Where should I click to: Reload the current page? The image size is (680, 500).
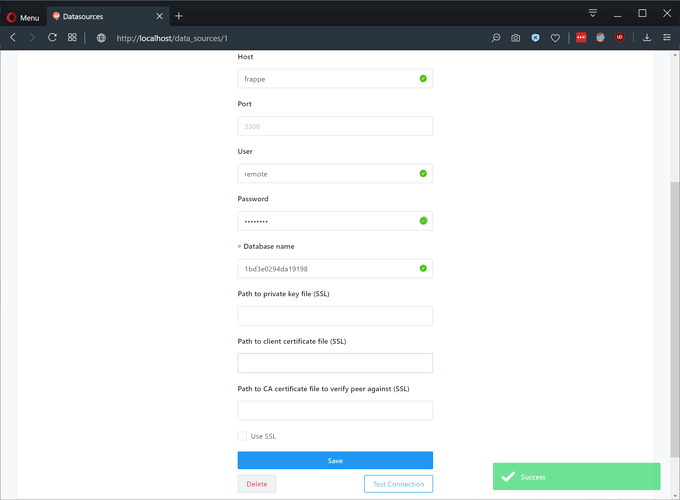coord(52,38)
